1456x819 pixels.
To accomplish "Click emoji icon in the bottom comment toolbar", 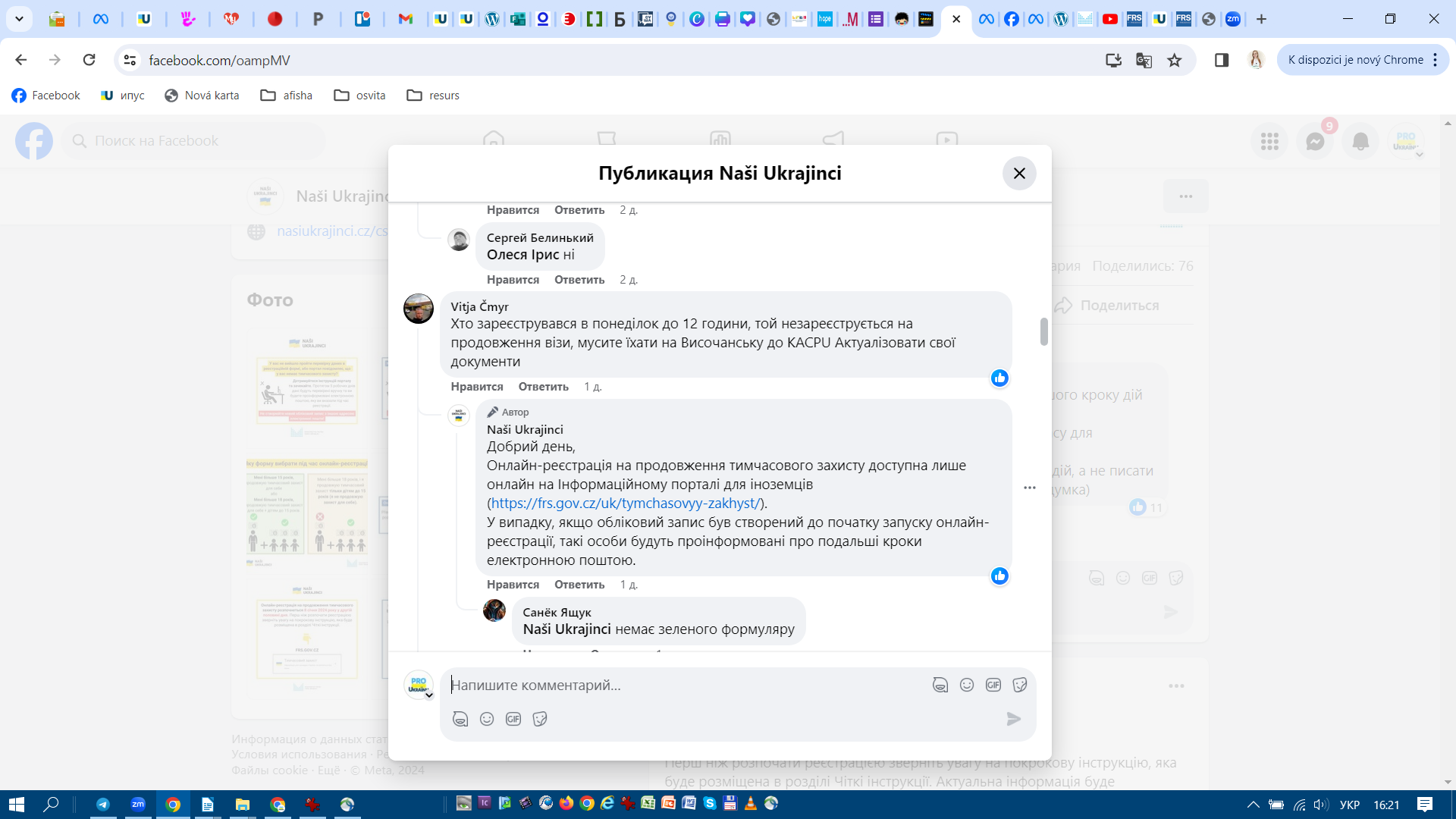I will click(487, 719).
